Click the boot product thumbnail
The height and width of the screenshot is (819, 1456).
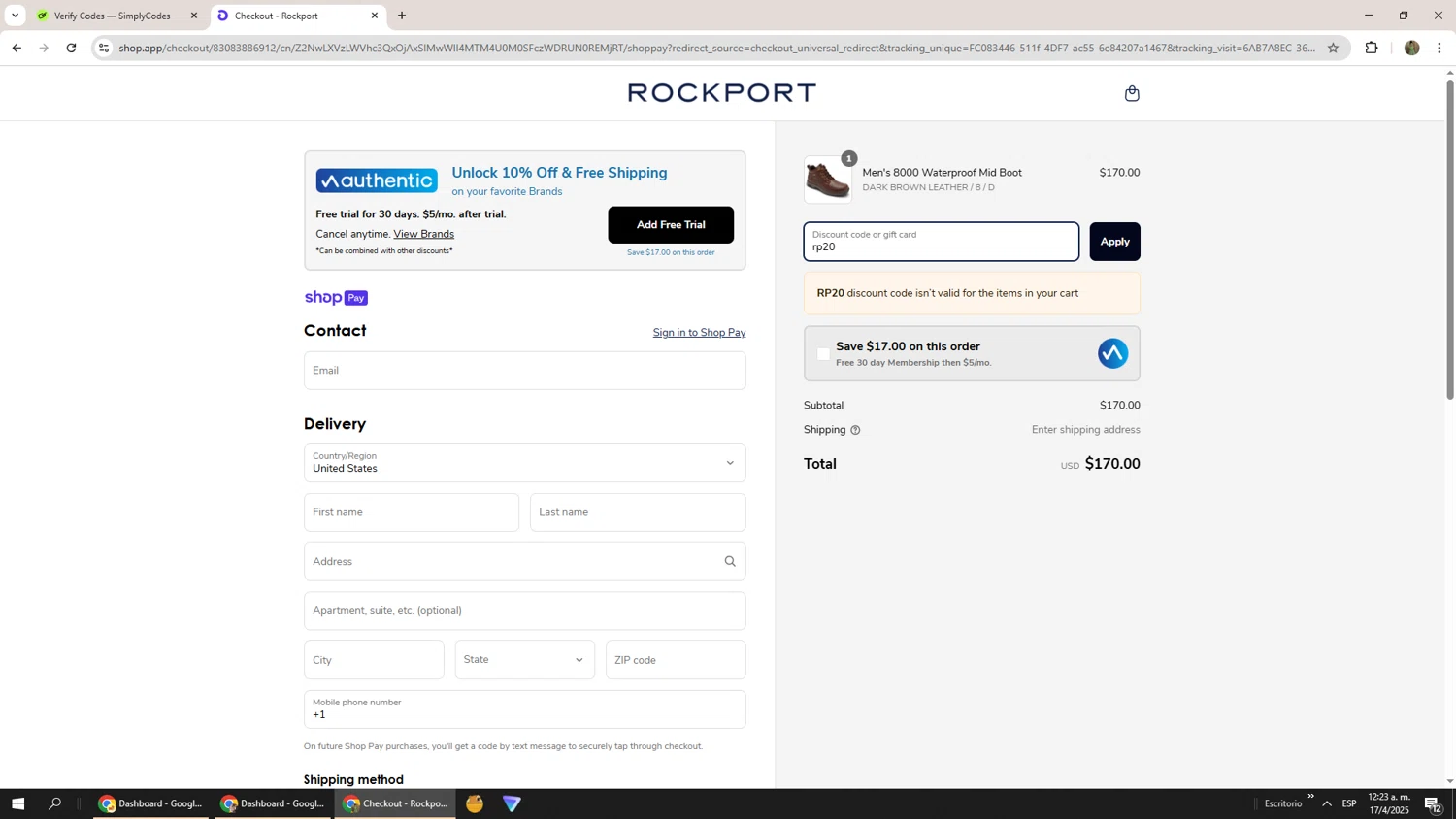pos(828,180)
